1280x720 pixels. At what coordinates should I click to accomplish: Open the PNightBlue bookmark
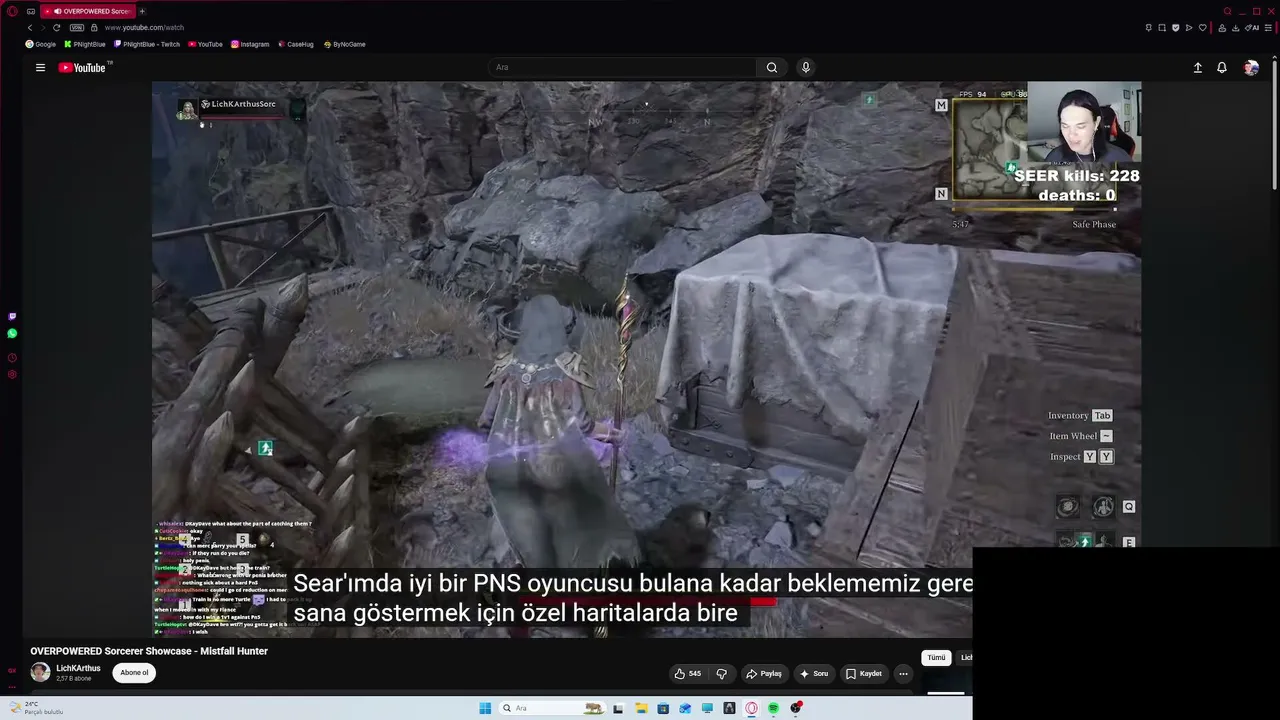coord(85,44)
